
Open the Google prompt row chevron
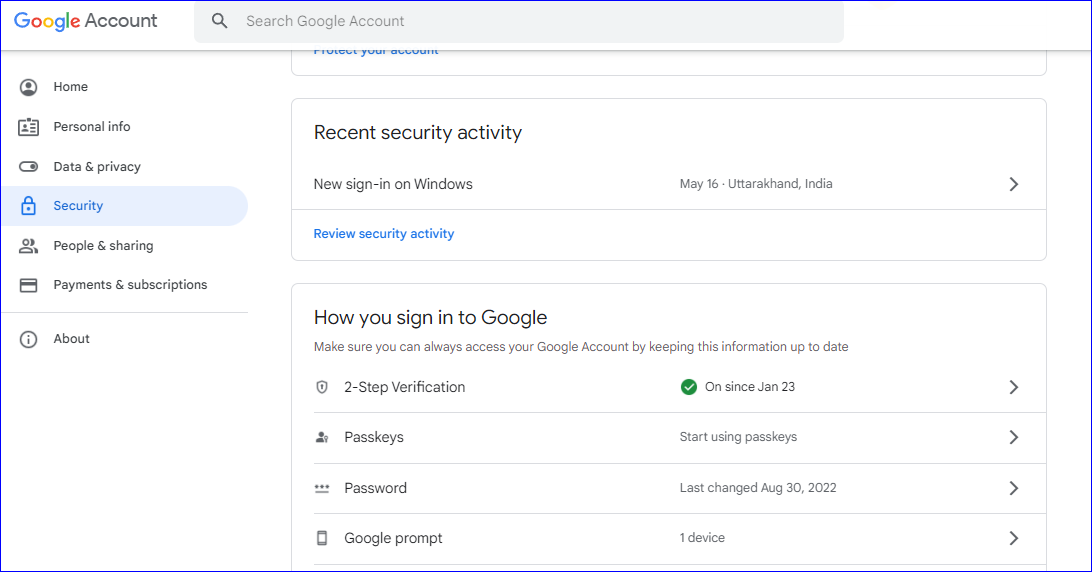1014,538
